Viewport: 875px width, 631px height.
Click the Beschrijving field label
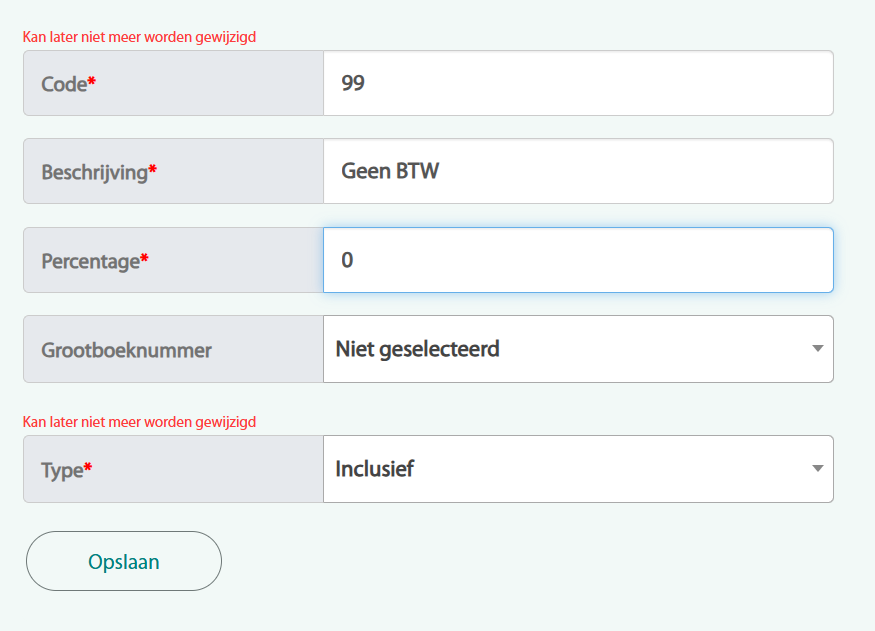[x=94, y=172]
